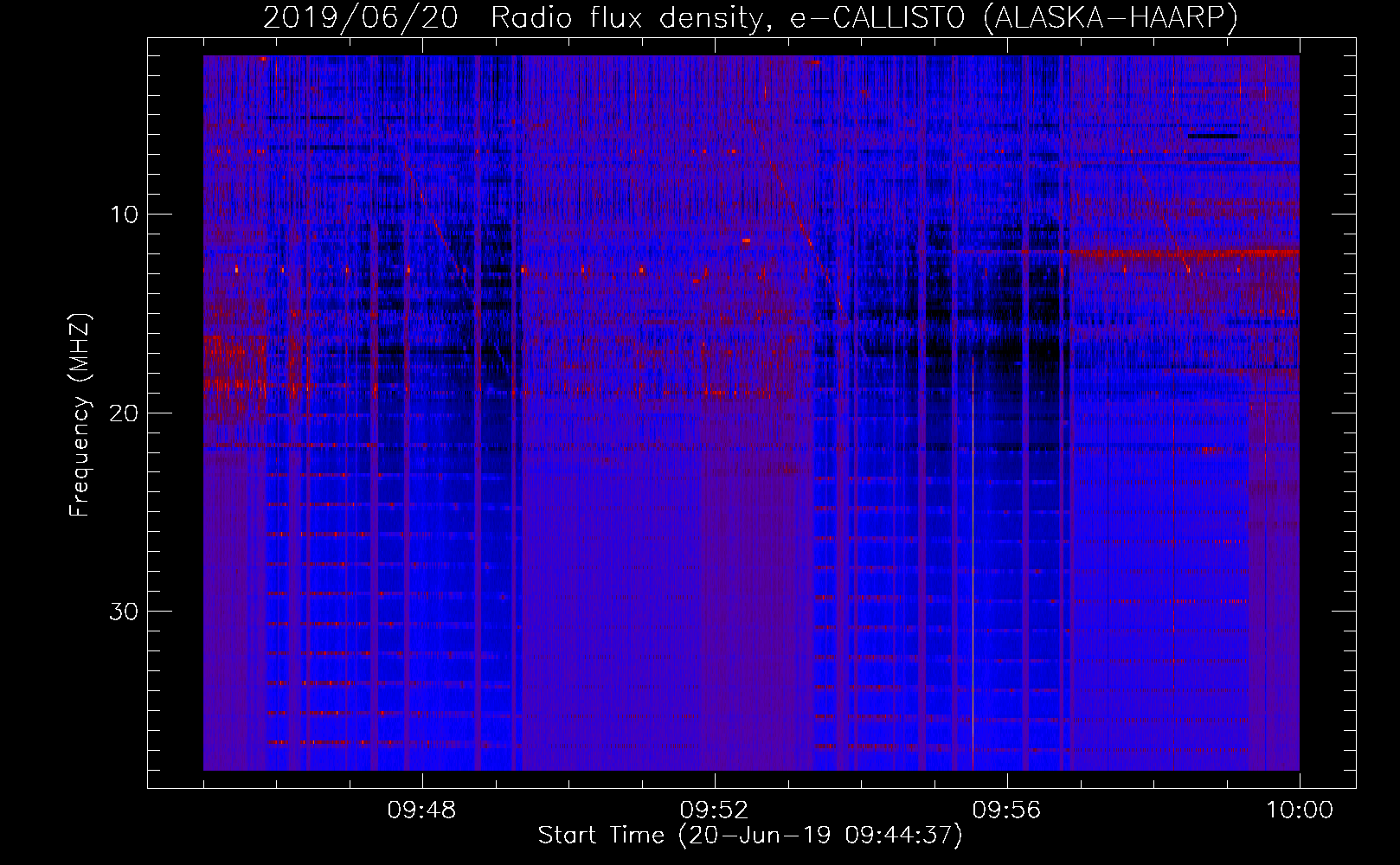The height and width of the screenshot is (865, 1400).
Task: Click the '10' frequency tick label
Action: point(125,215)
